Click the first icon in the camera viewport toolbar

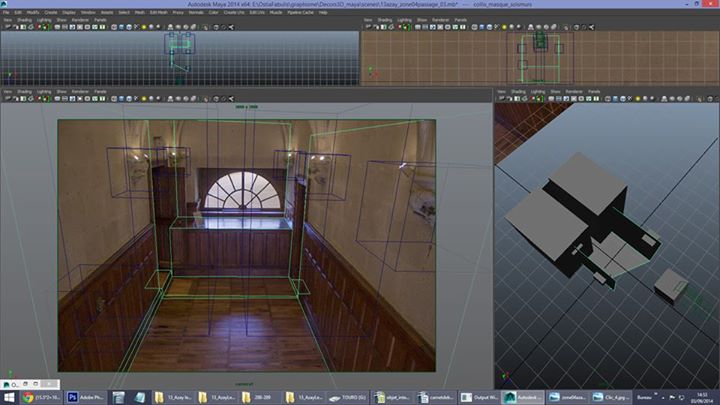[5, 100]
